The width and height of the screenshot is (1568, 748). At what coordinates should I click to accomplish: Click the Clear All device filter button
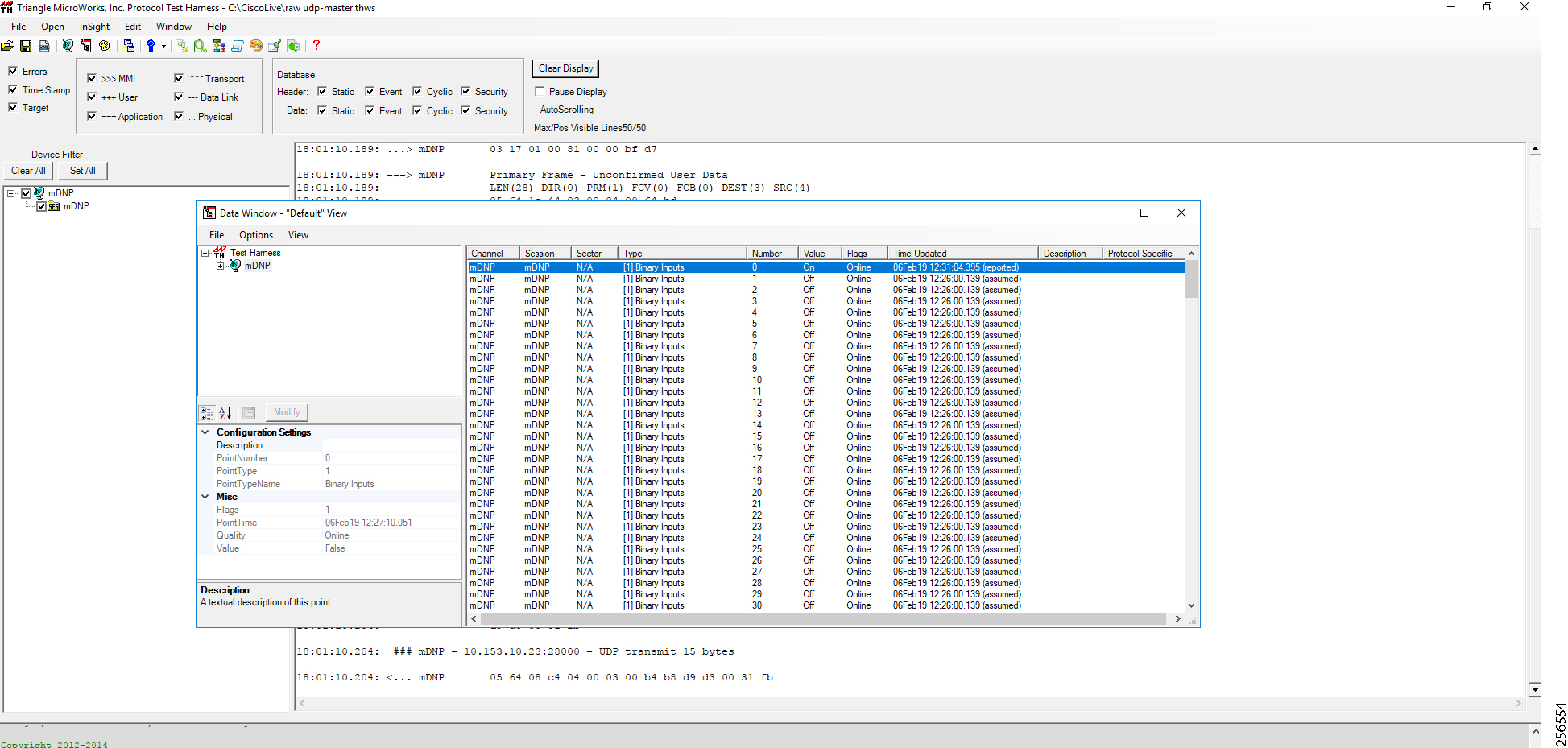(28, 171)
